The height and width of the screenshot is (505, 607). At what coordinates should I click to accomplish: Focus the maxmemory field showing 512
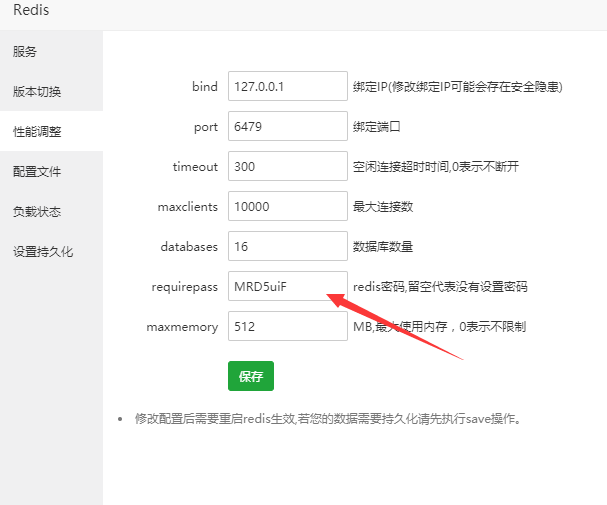click(288, 326)
